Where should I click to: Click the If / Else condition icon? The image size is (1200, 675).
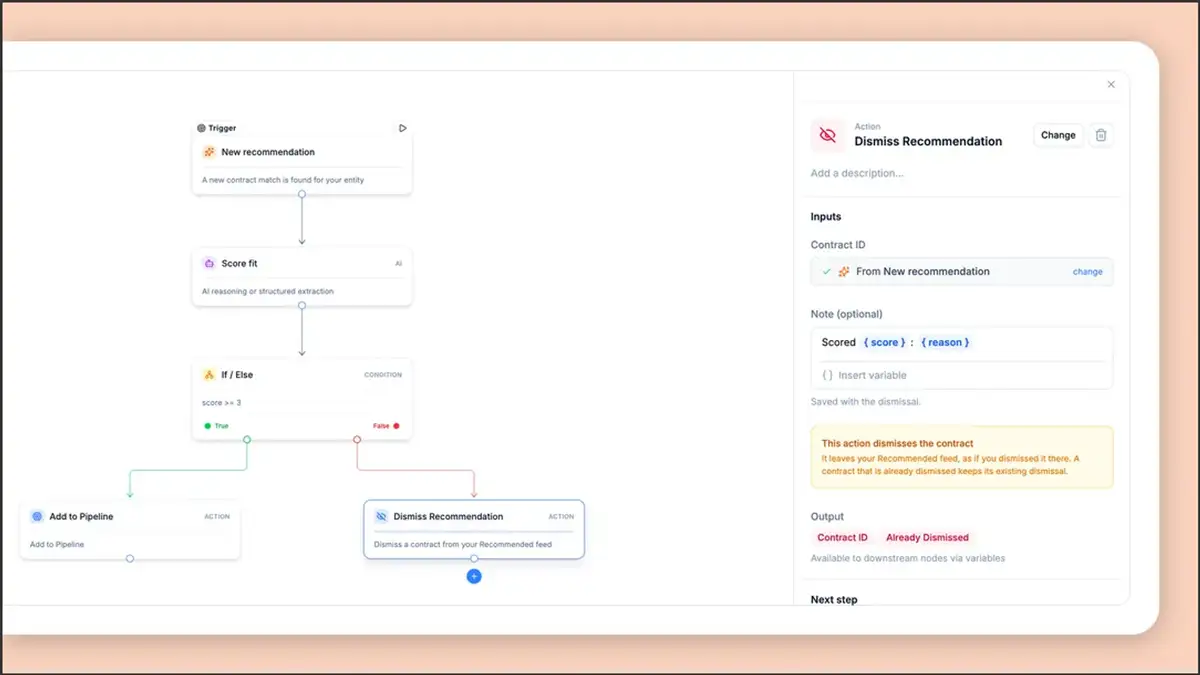209,375
